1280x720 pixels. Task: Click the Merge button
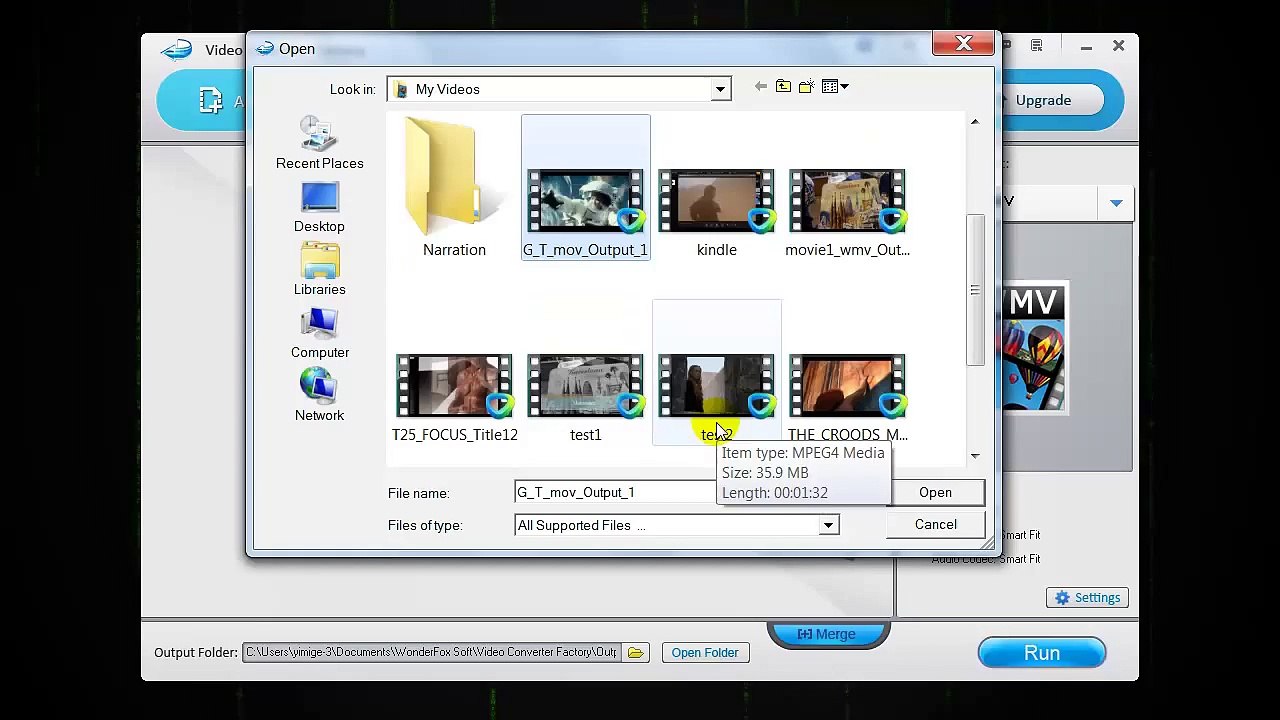click(829, 634)
